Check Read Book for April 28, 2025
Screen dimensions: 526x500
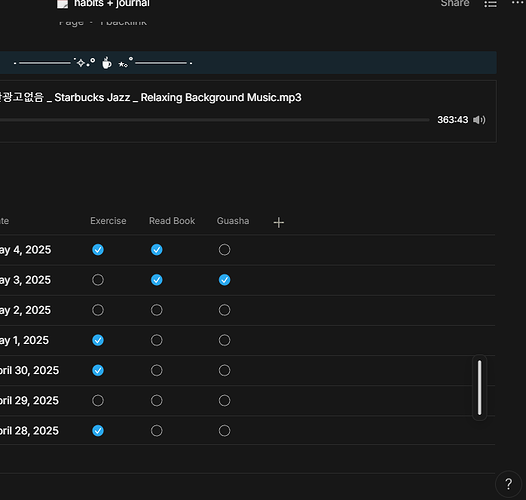(x=157, y=431)
